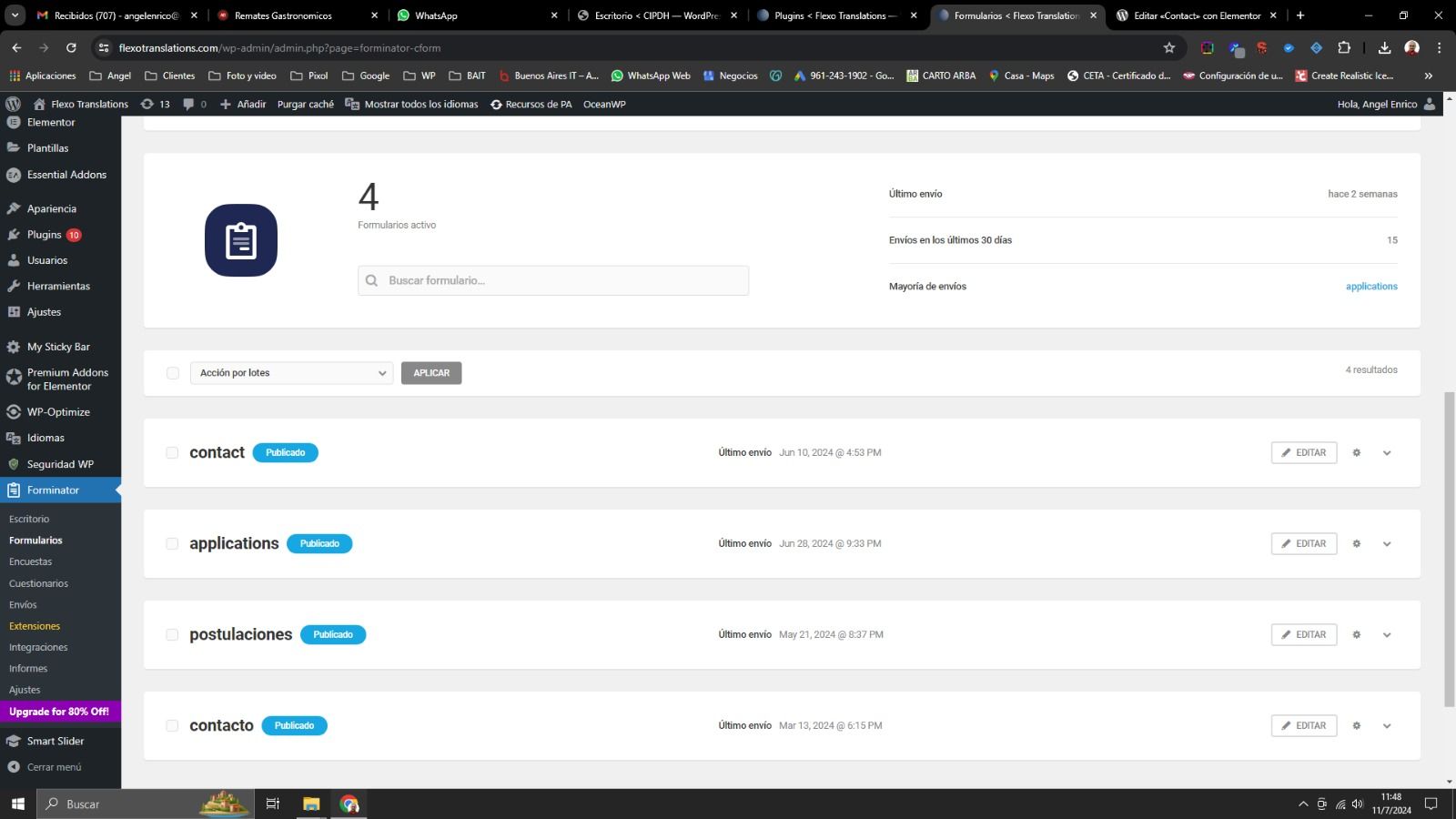Open Windows Start menu
This screenshot has height=819, width=1456.
[17, 804]
